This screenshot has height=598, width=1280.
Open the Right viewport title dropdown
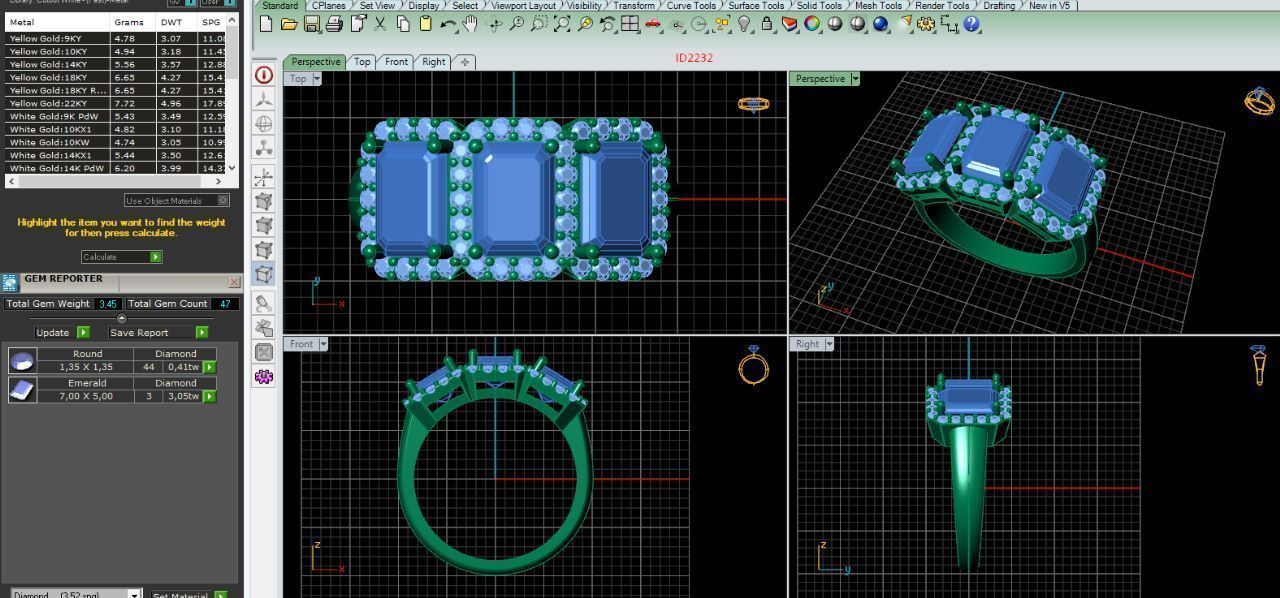tap(829, 344)
